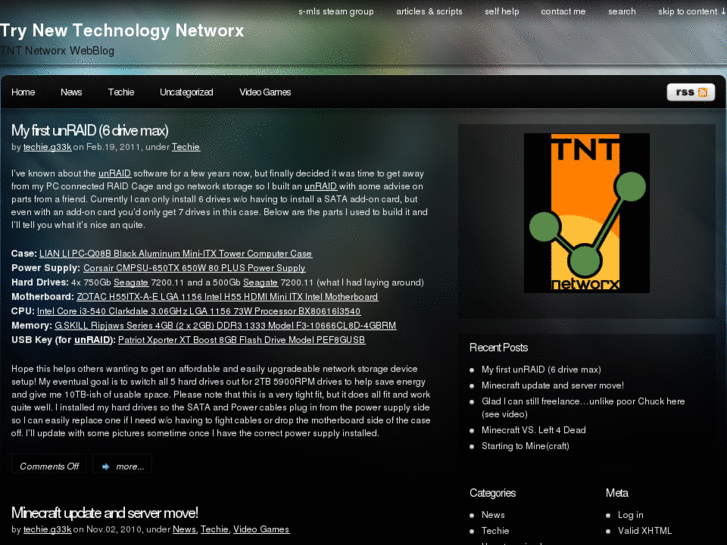Click second Seagate link after 500Gb
The image size is (727, 545).
point(260,283)
